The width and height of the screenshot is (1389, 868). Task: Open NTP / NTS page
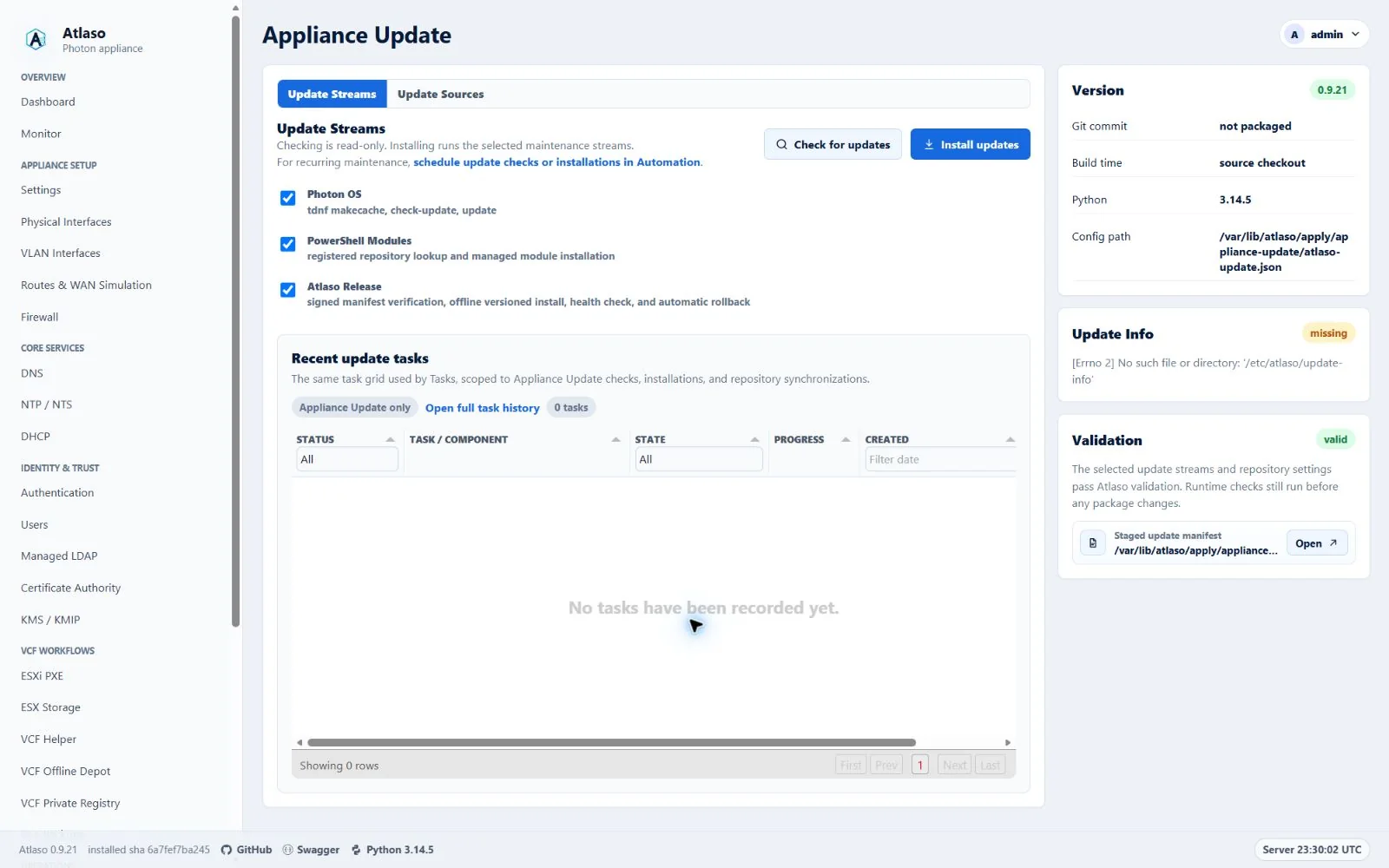pyautogui.click(x=46, y=405)
